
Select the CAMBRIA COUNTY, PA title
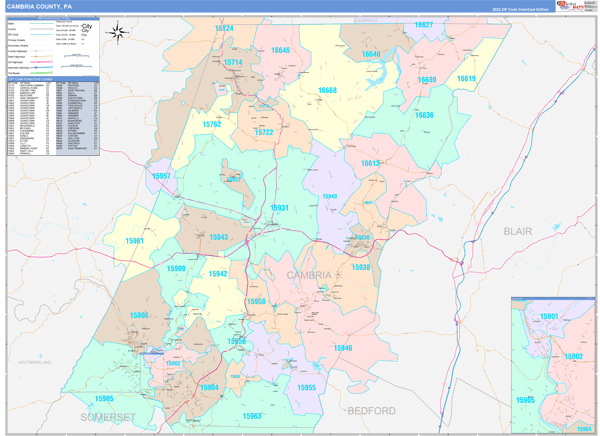coord(39,6)
